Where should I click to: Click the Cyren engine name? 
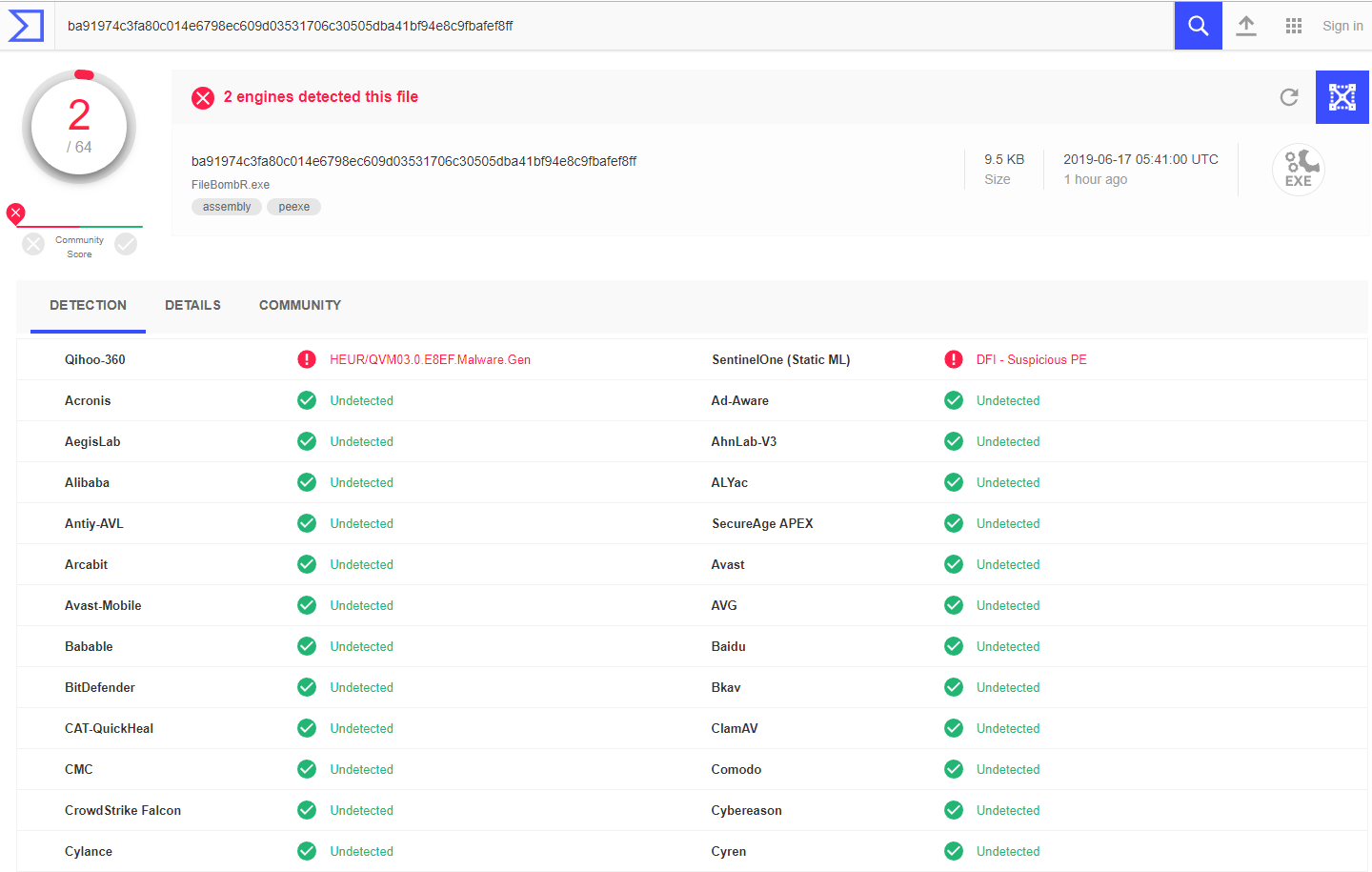tap(729, 851)
